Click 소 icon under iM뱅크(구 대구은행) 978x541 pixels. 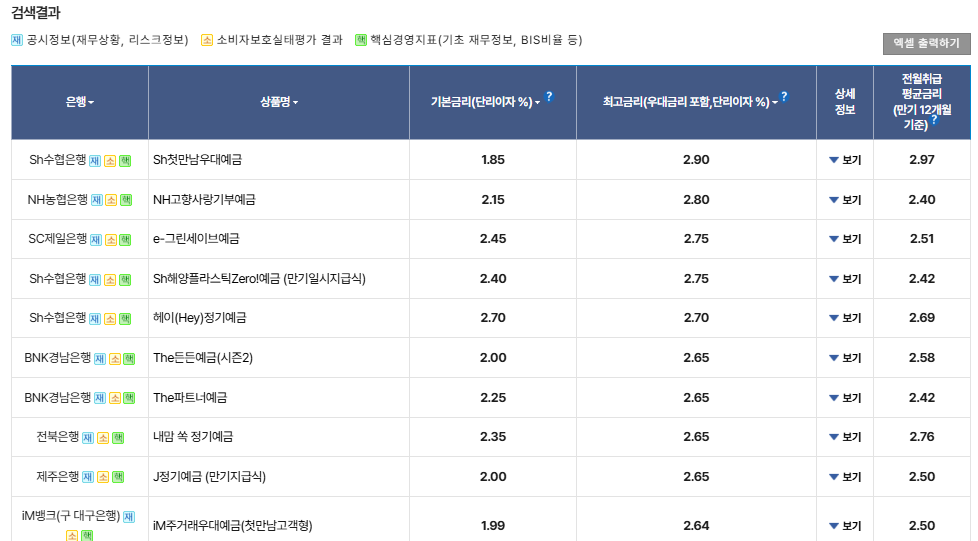[x=72, y=535]
